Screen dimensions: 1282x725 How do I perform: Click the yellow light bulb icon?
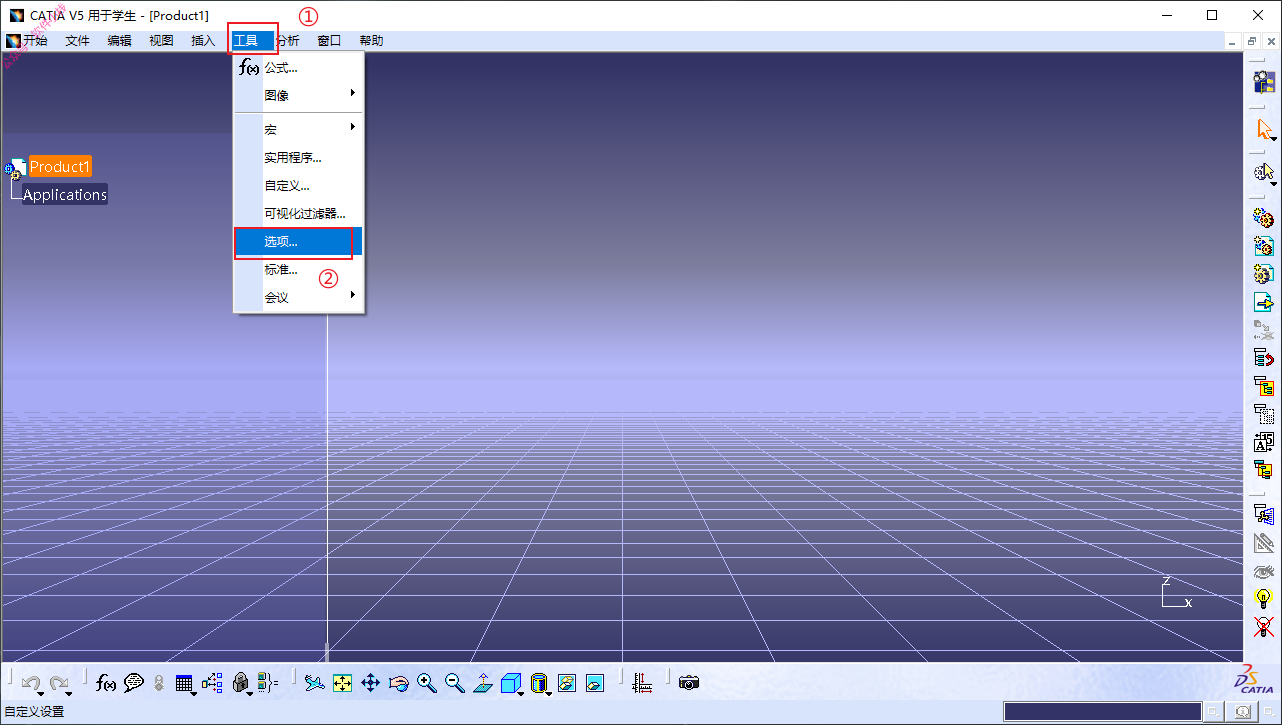[x=1264, y=599]
